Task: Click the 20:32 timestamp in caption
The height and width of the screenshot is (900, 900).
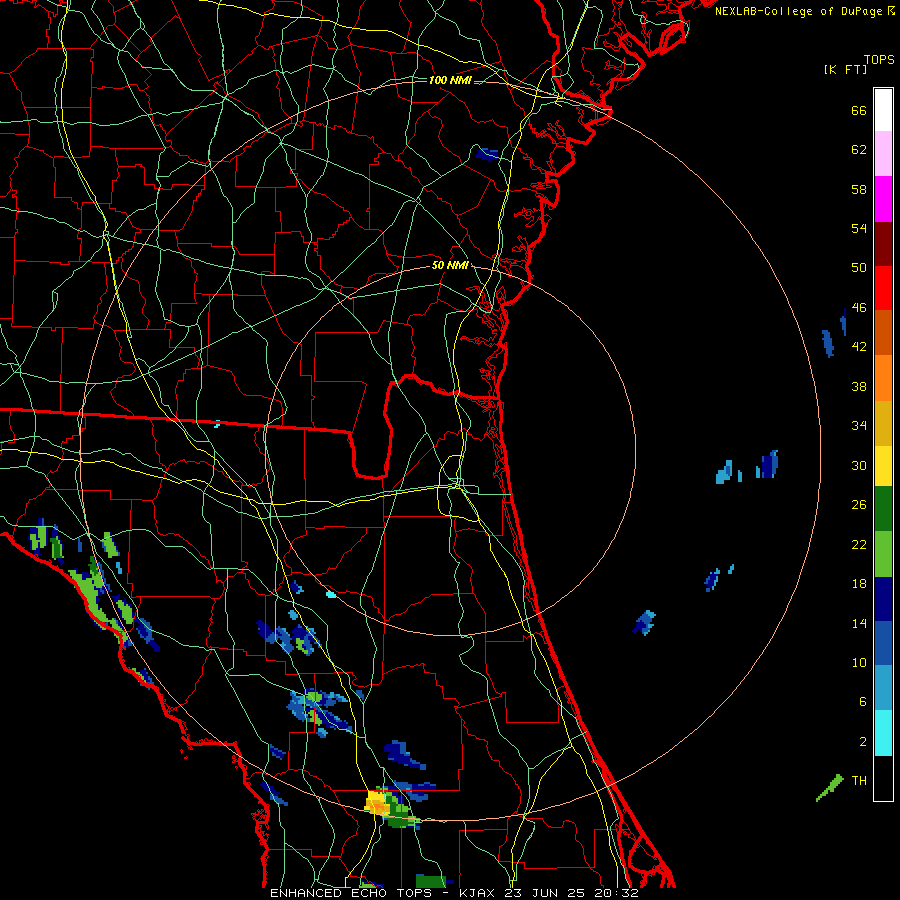Action: tap(616, 893)
